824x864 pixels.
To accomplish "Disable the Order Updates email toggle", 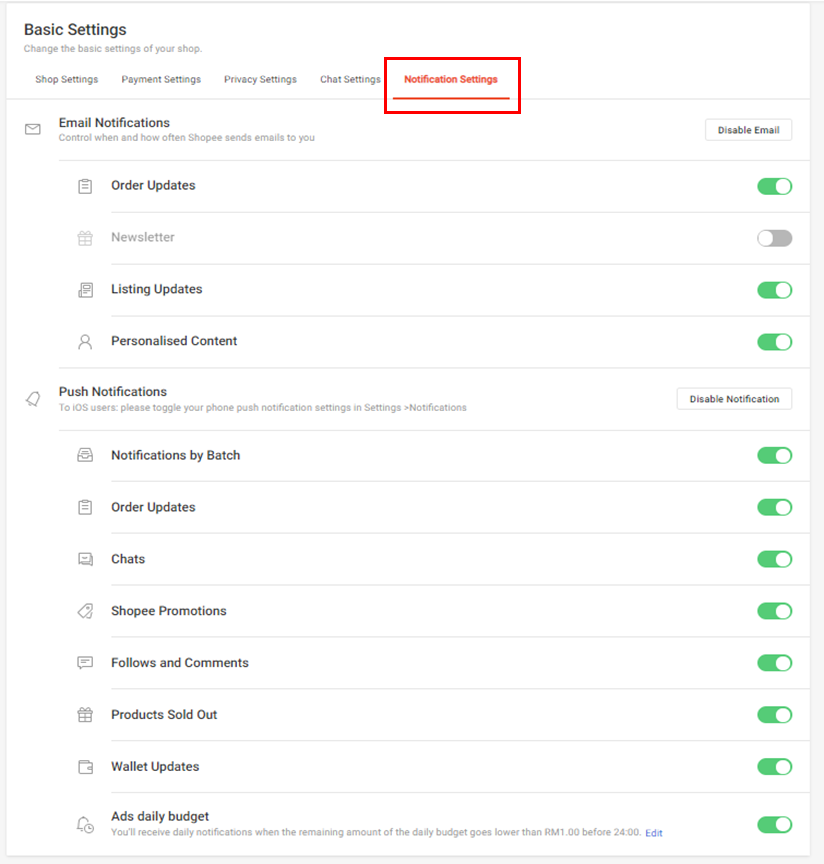I will pyautogui.click(x=775, y=186).
